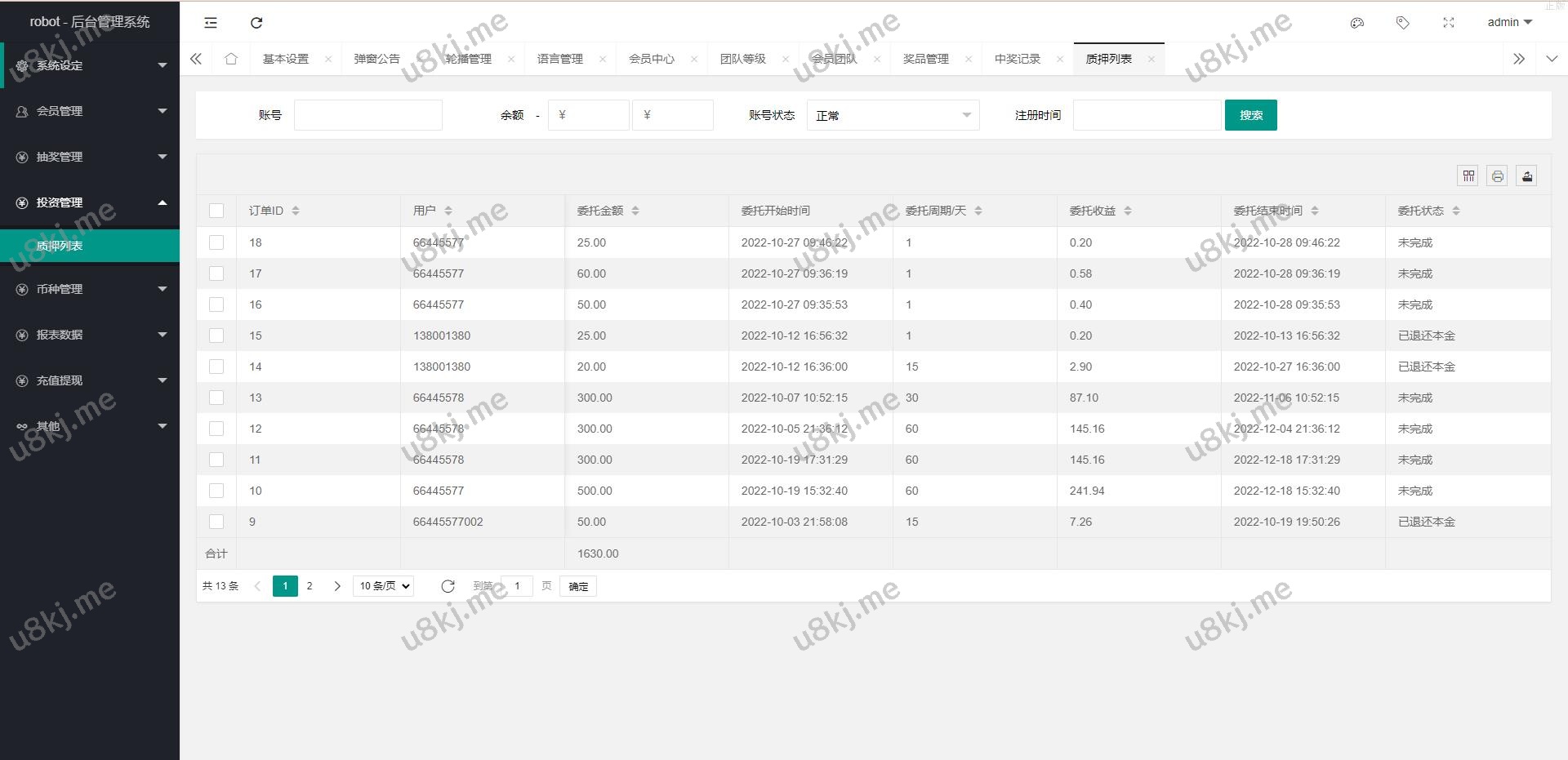1568x760 pixels.
Task: Go to page 2 of results
Action: [310, 586]
